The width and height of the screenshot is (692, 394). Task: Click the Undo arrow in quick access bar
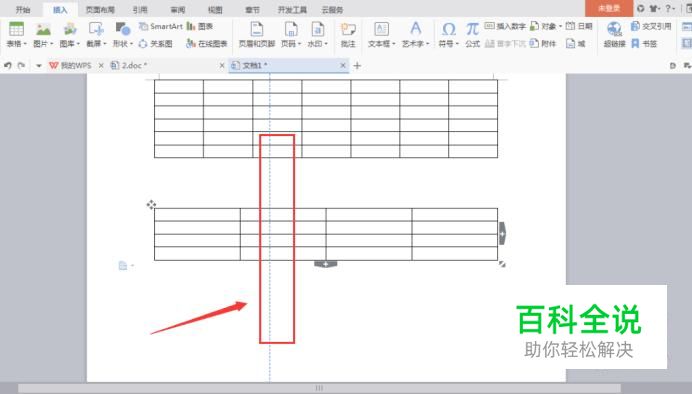pyautogui.click(x=8, y=65)
